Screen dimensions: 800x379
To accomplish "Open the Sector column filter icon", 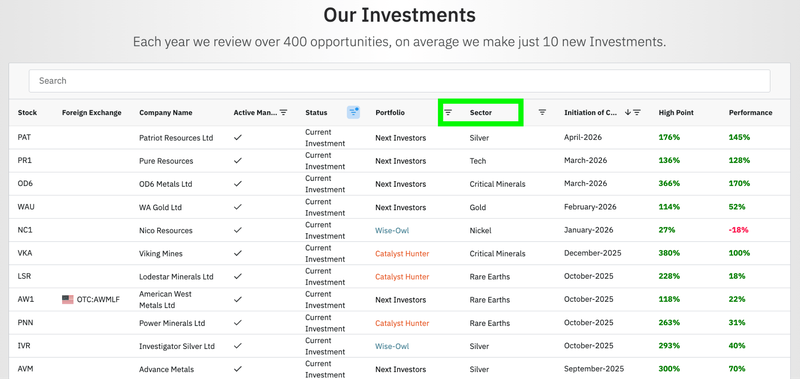I will click(542, 112).
